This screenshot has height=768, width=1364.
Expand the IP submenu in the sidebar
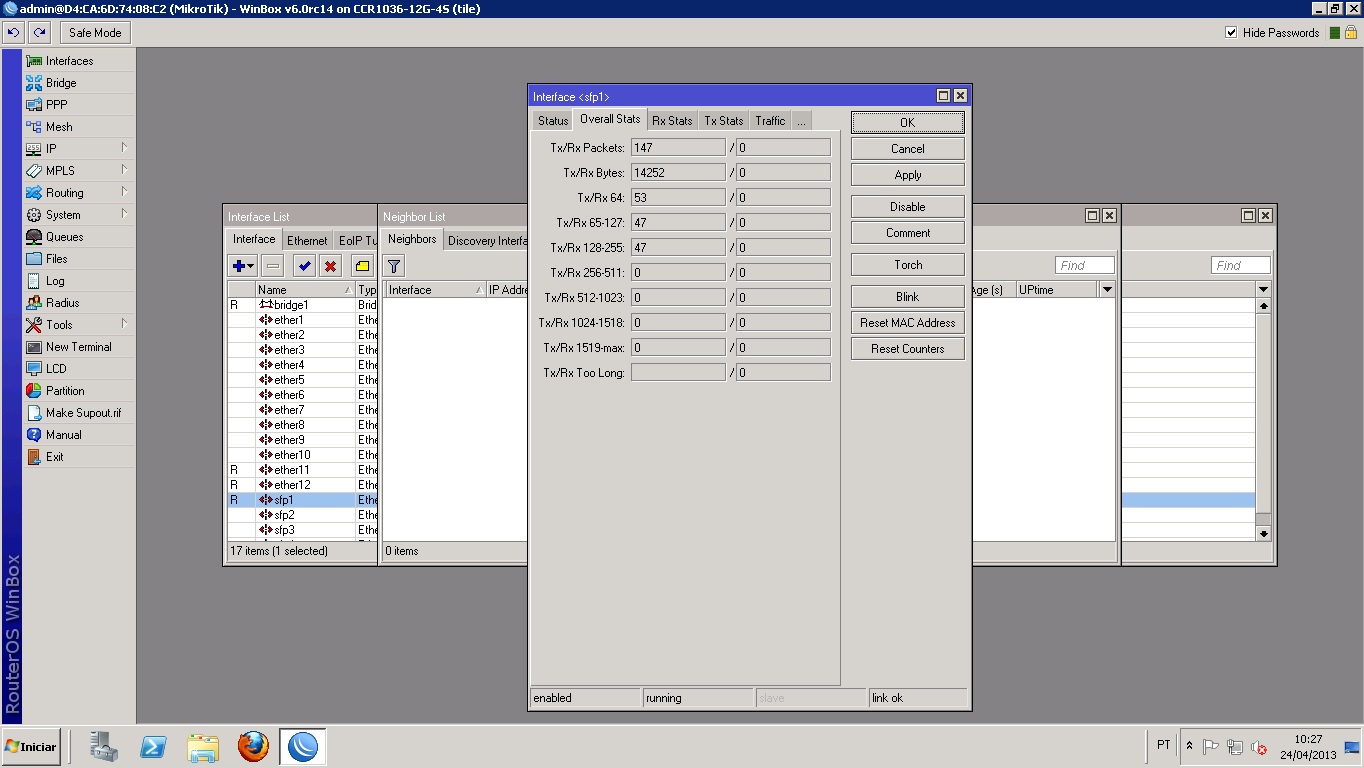(x=79, y=149)
